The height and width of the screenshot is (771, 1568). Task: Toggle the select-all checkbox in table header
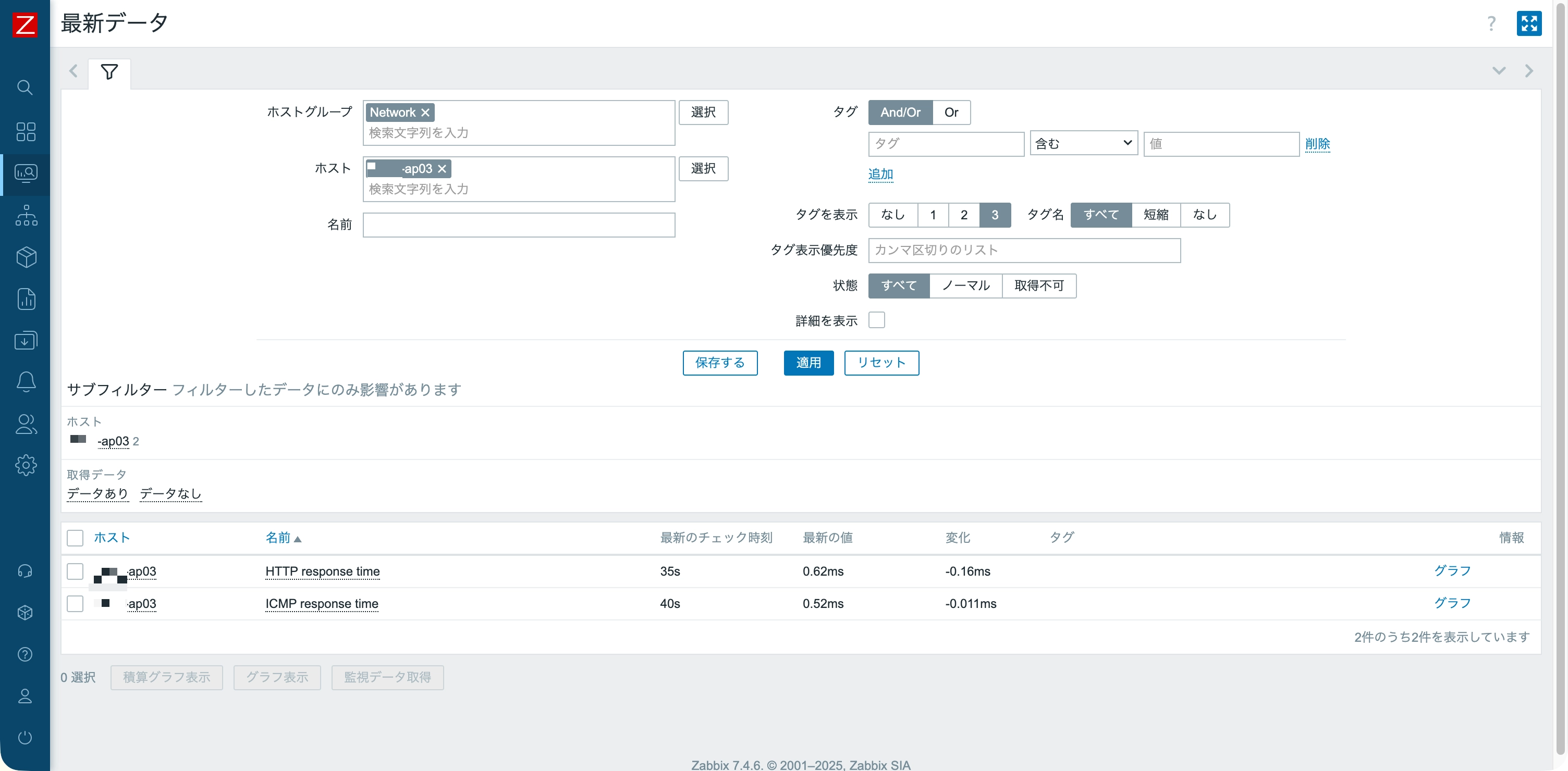[x=75, y=538]
